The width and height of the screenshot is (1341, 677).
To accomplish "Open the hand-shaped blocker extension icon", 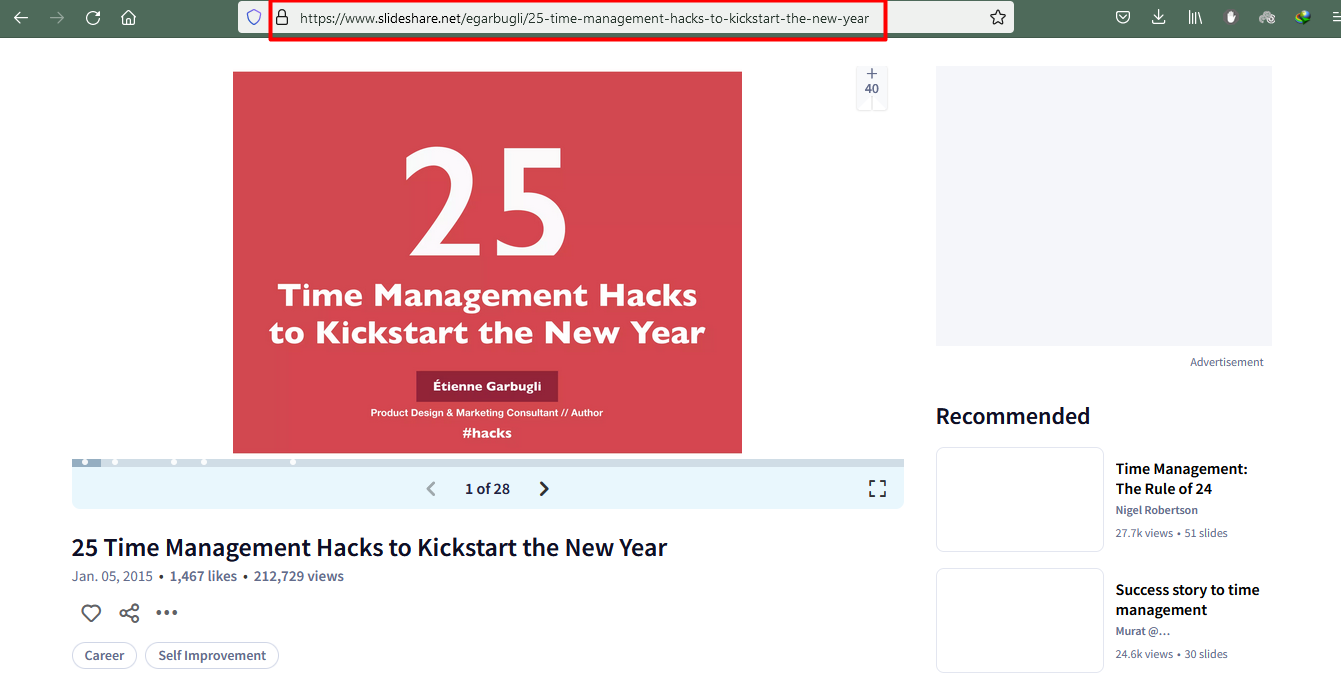I will click(x=1231, y=17).
